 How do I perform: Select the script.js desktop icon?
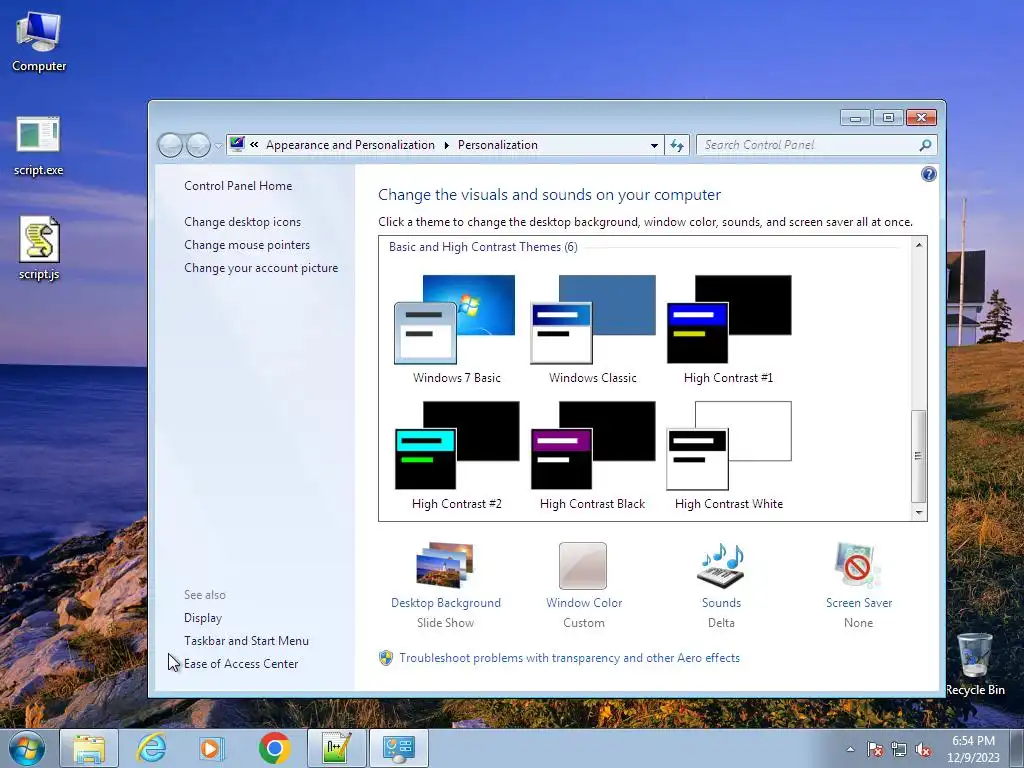39,248
